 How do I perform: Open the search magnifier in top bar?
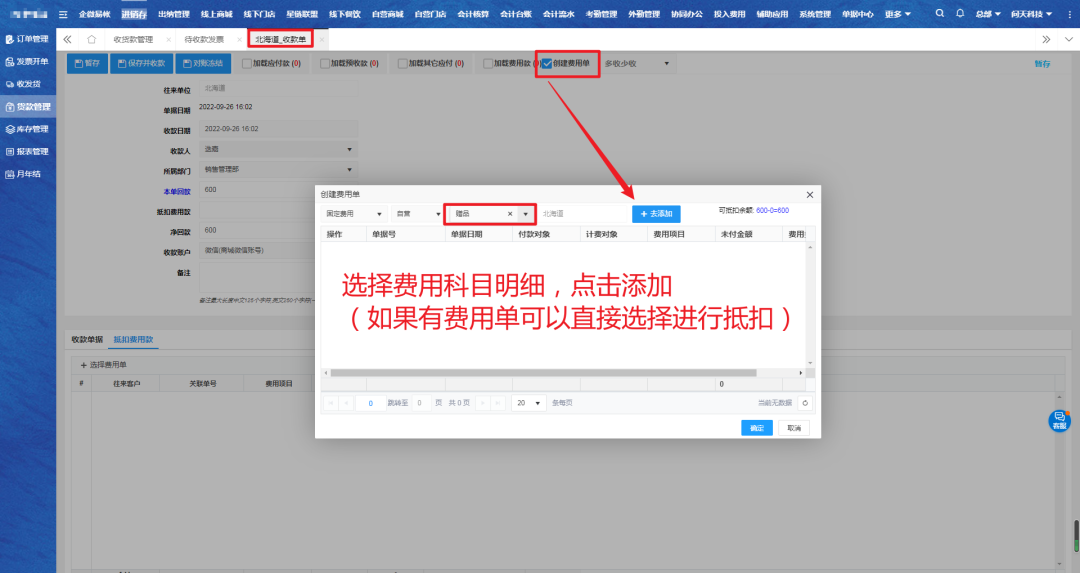click(x=939, y=13)
